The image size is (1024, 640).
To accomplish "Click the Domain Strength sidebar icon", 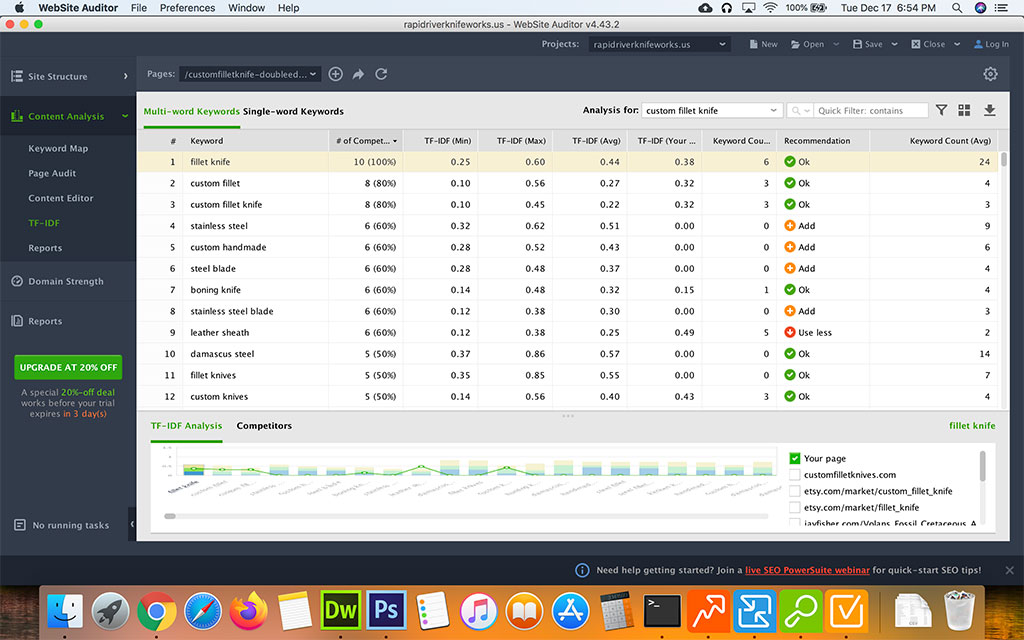I will click(17, 281).
